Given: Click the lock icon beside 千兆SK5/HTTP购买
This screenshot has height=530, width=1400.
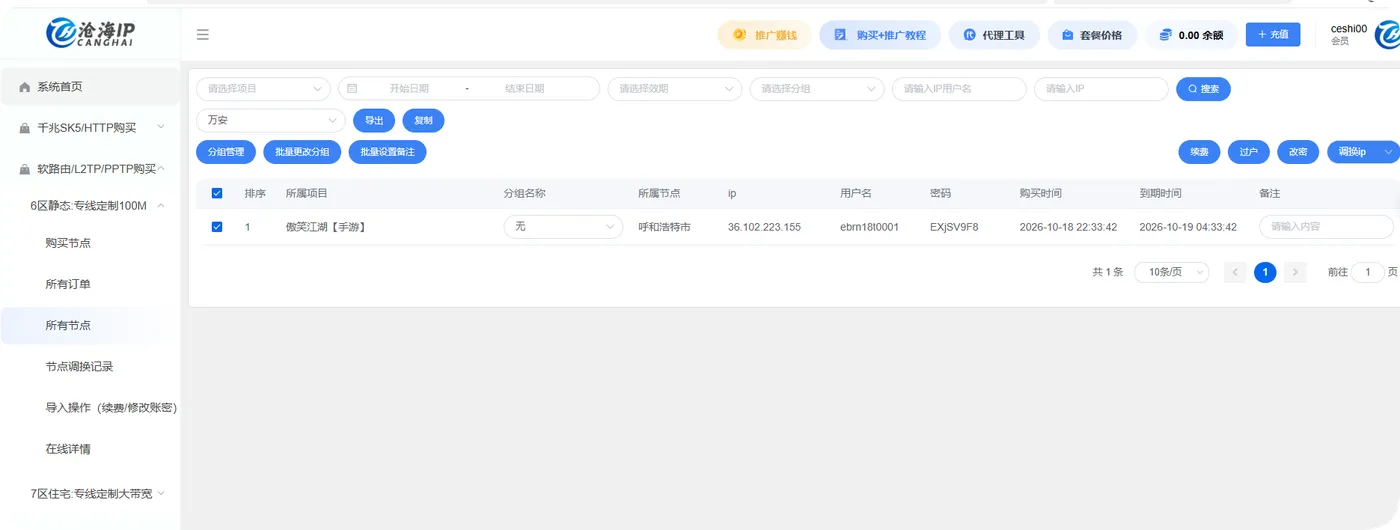Looking at the screenshot, I should pyautogui.click(x=25, y=128).
